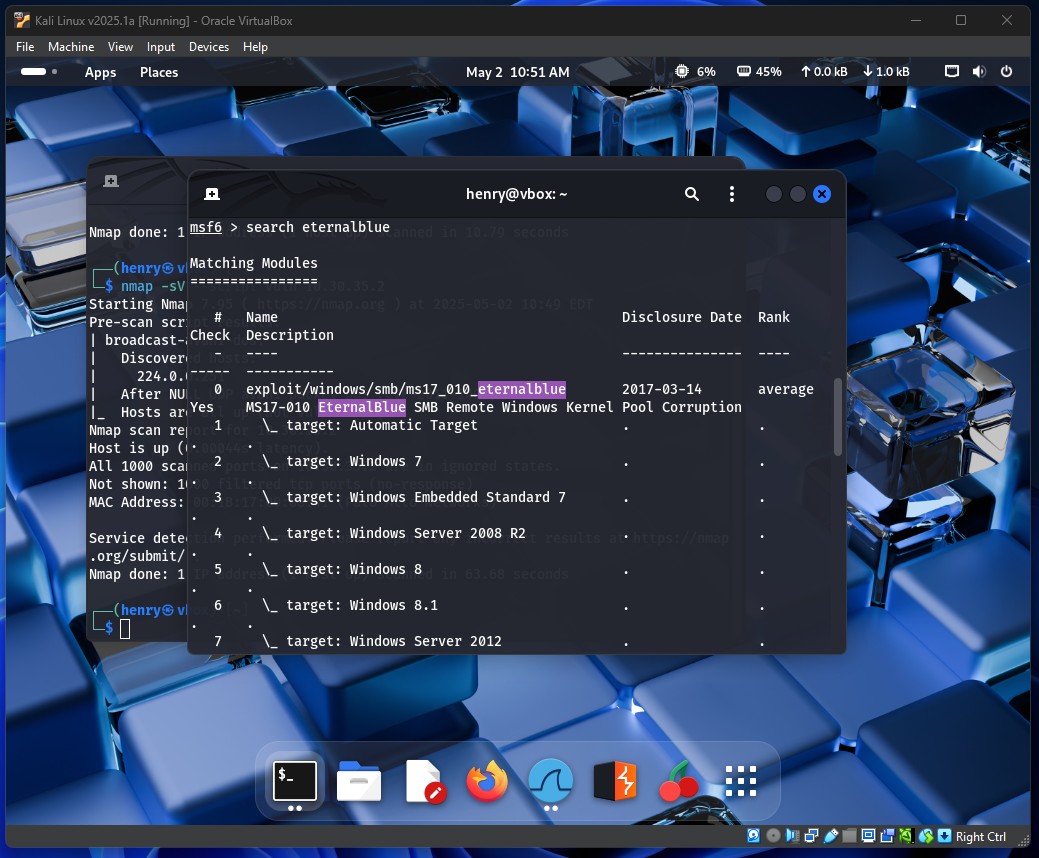Open the VirtualBox Input menu

(160, 46)
